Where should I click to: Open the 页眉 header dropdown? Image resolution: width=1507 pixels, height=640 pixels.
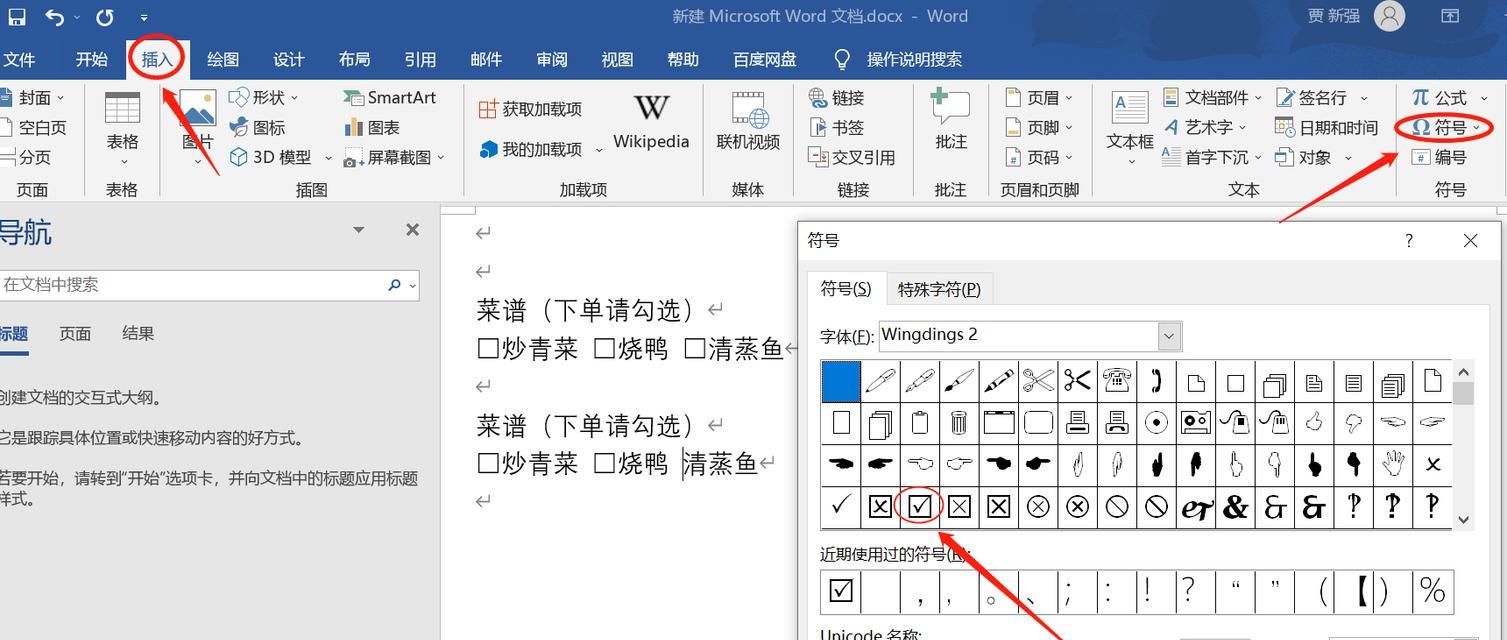[x=1038, y=98]
